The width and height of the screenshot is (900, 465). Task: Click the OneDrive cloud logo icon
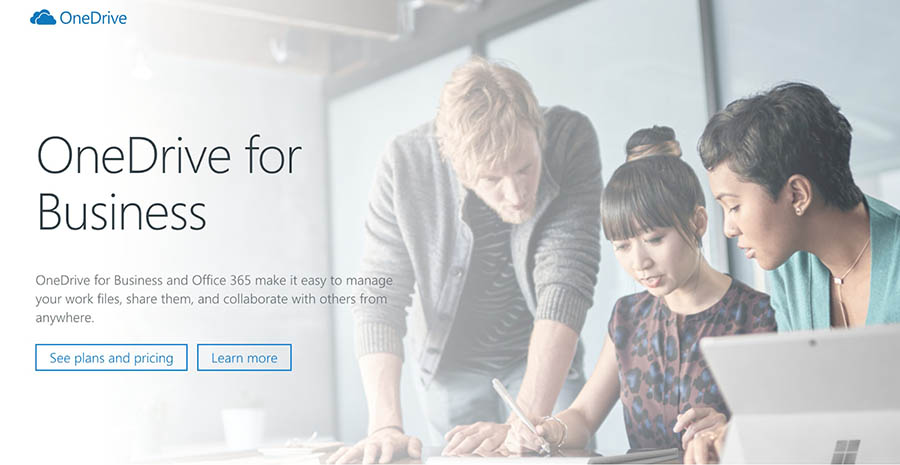[43, 18]
